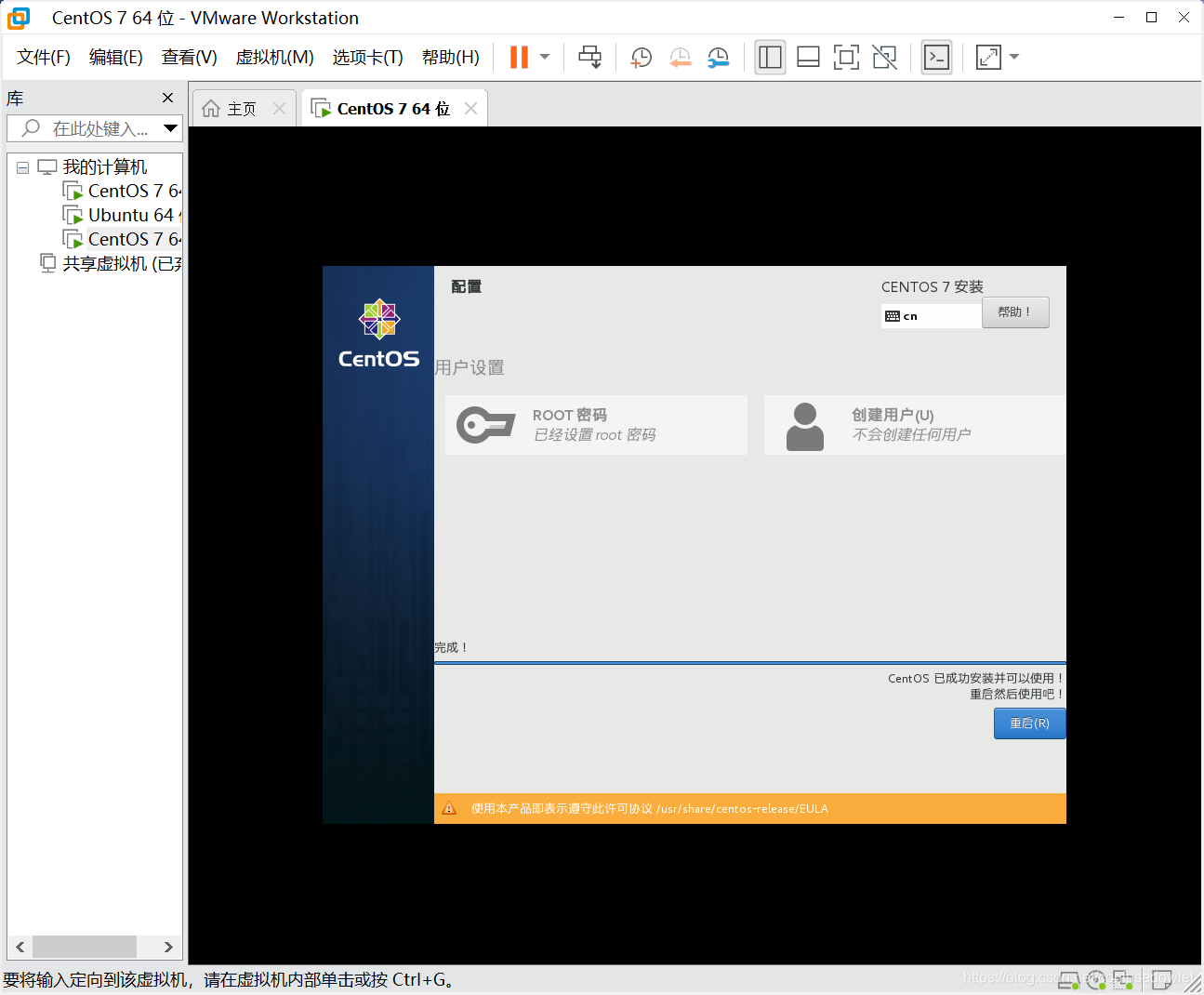Screen dimensions: 1204x995
Task: Open the 帮助(H) menu
Action: tap(451, 58)
